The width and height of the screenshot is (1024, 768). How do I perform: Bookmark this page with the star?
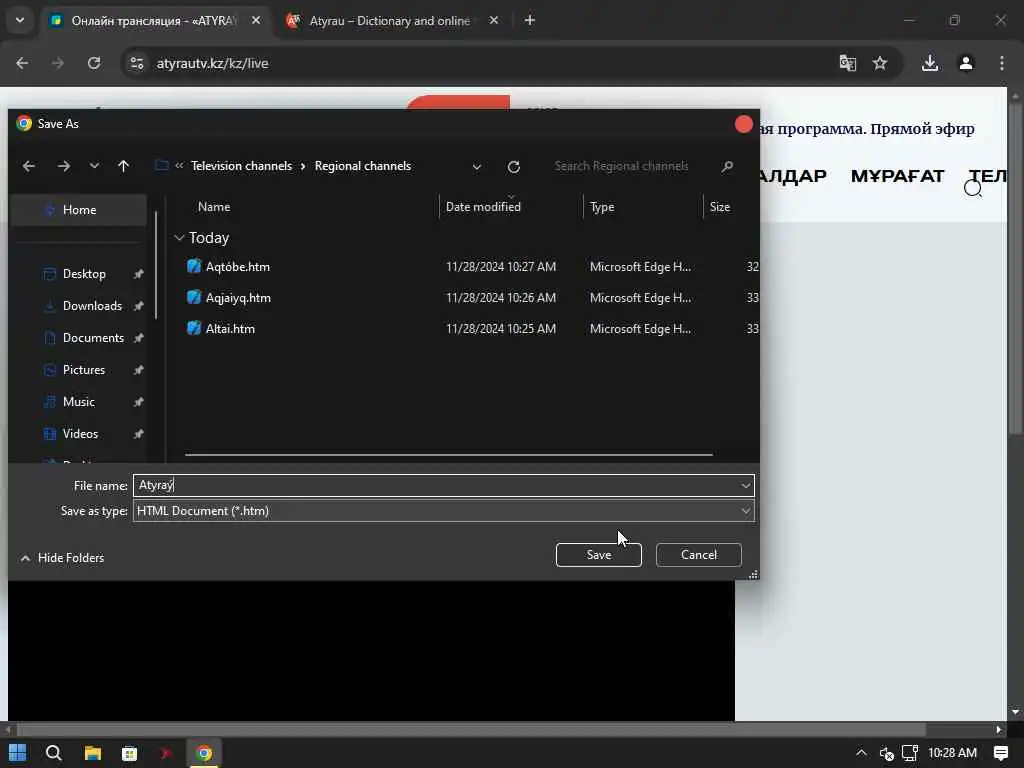[880, 63]
